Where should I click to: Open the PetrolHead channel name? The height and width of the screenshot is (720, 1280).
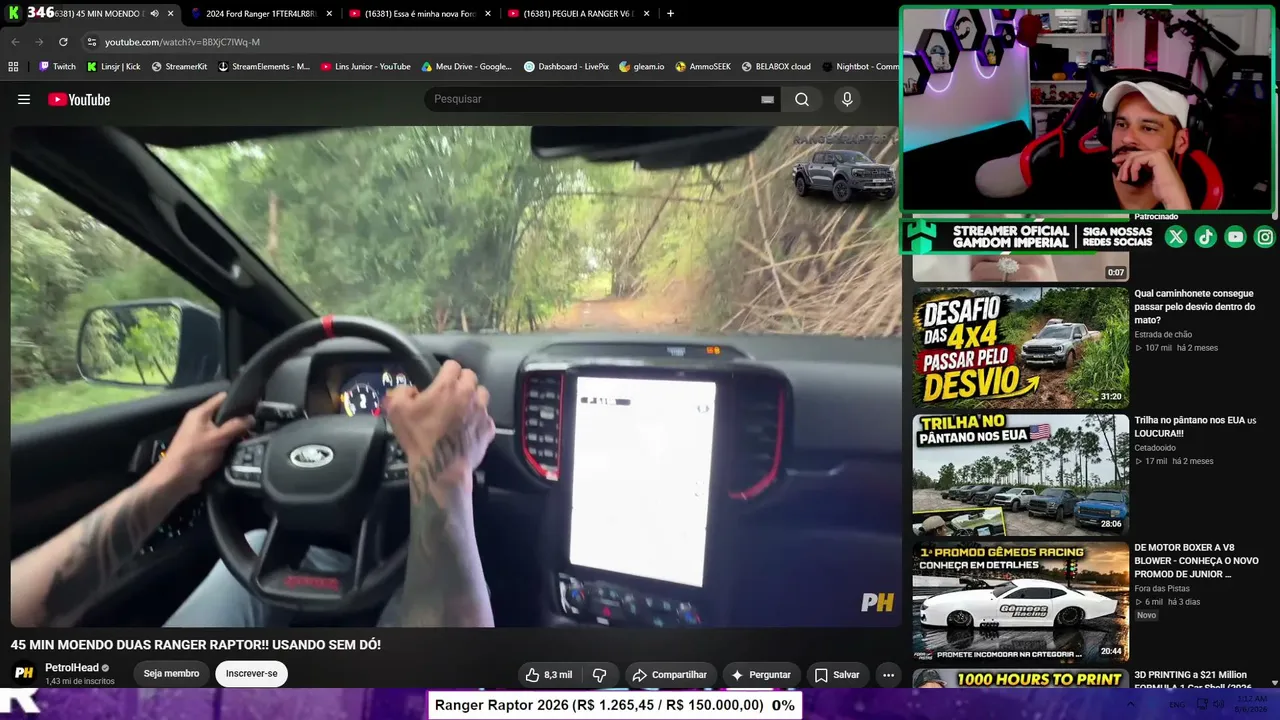[72, 668]
